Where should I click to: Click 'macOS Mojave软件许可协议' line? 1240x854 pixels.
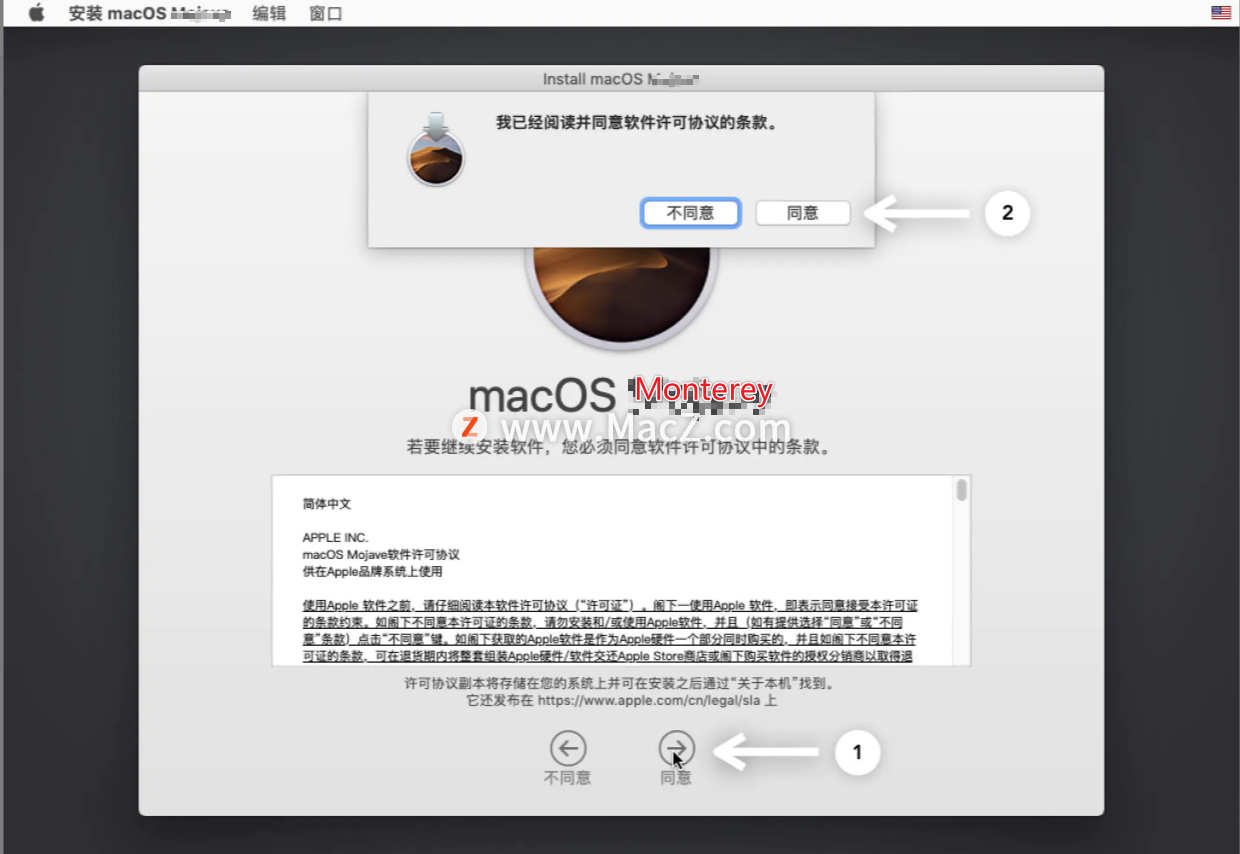(x=381, y=555)
